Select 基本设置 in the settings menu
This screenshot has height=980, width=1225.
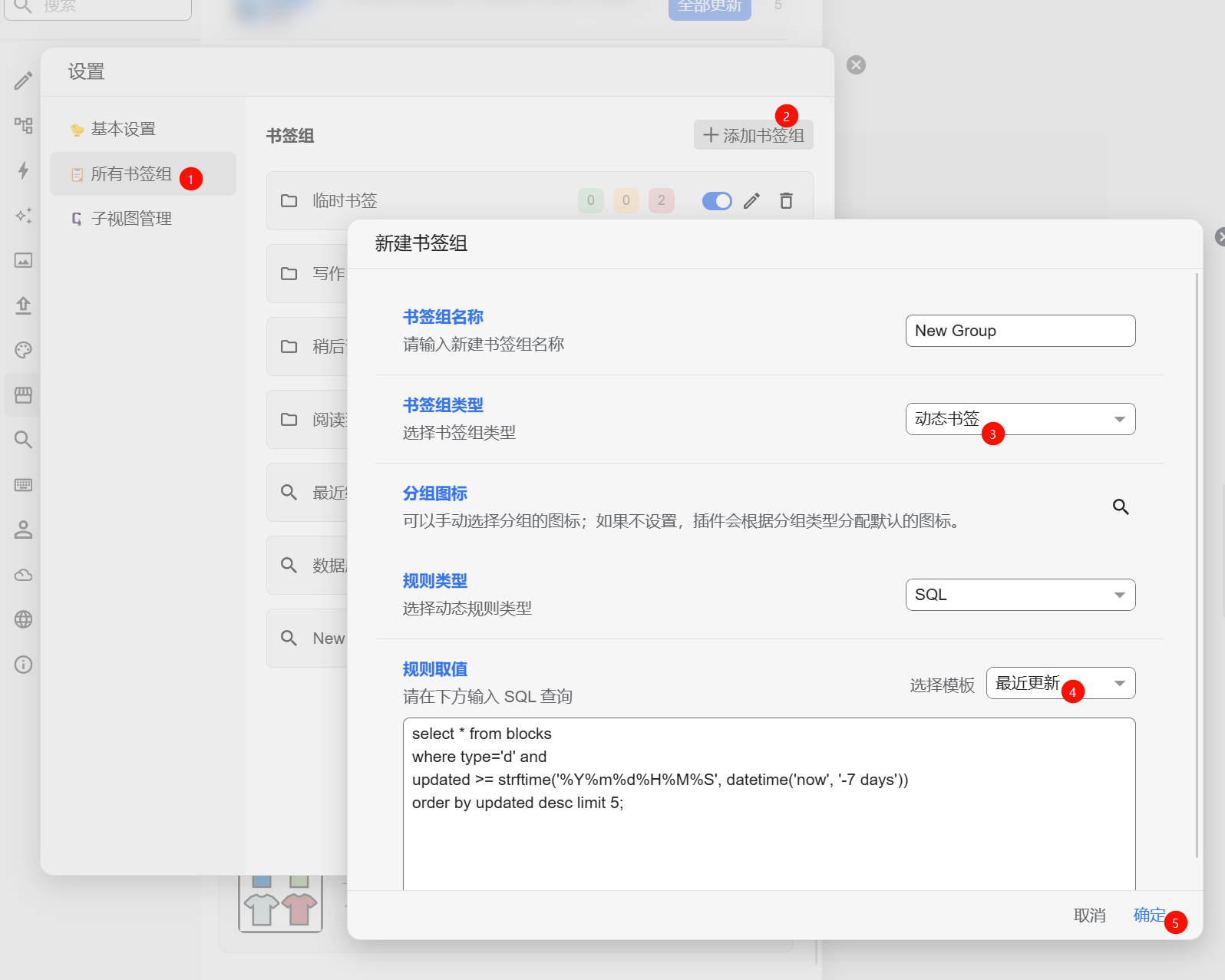[x=123, y=129]
